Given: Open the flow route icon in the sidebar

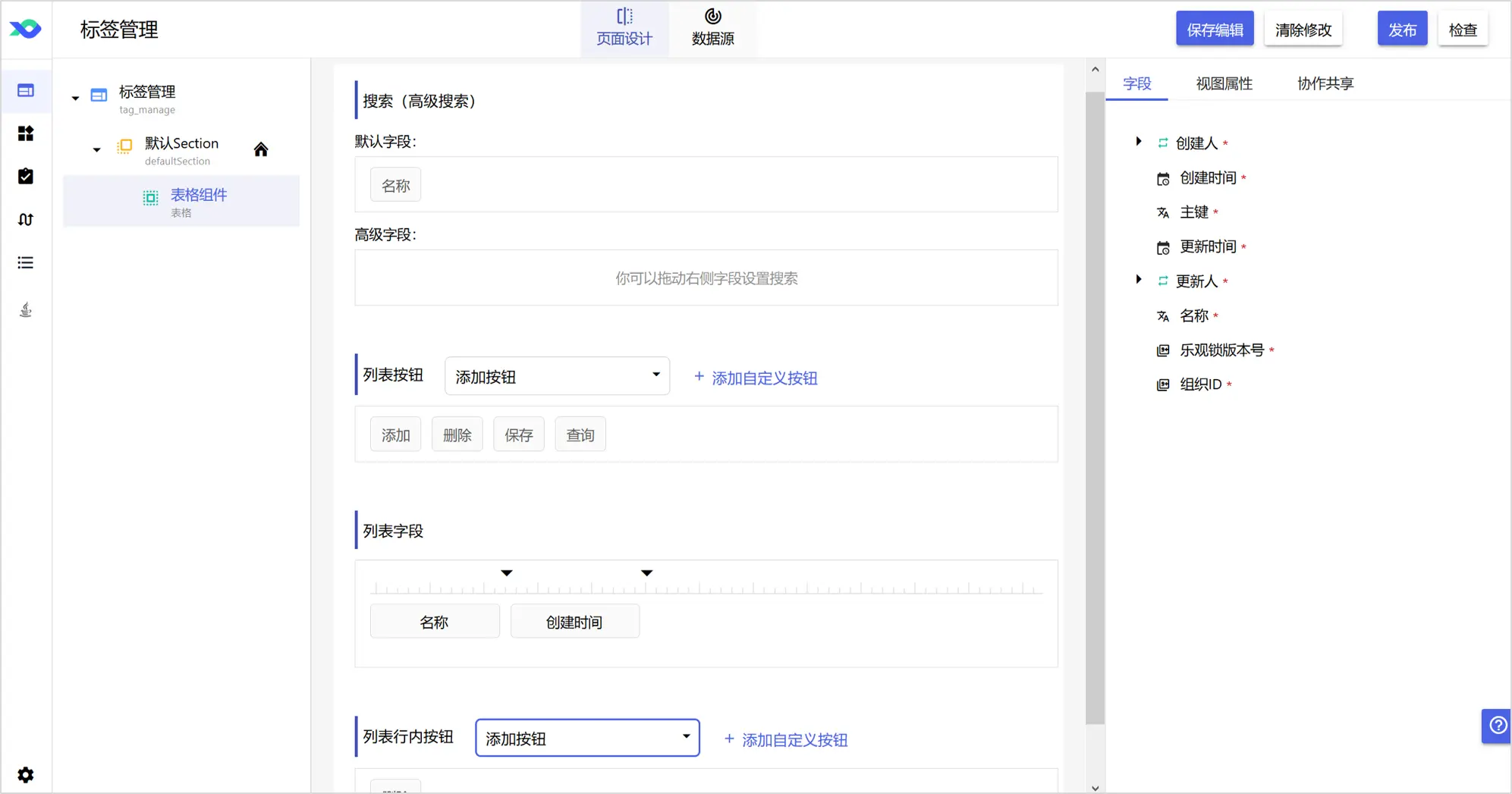Looking at the screenshot, I should [x=26, y=219].
